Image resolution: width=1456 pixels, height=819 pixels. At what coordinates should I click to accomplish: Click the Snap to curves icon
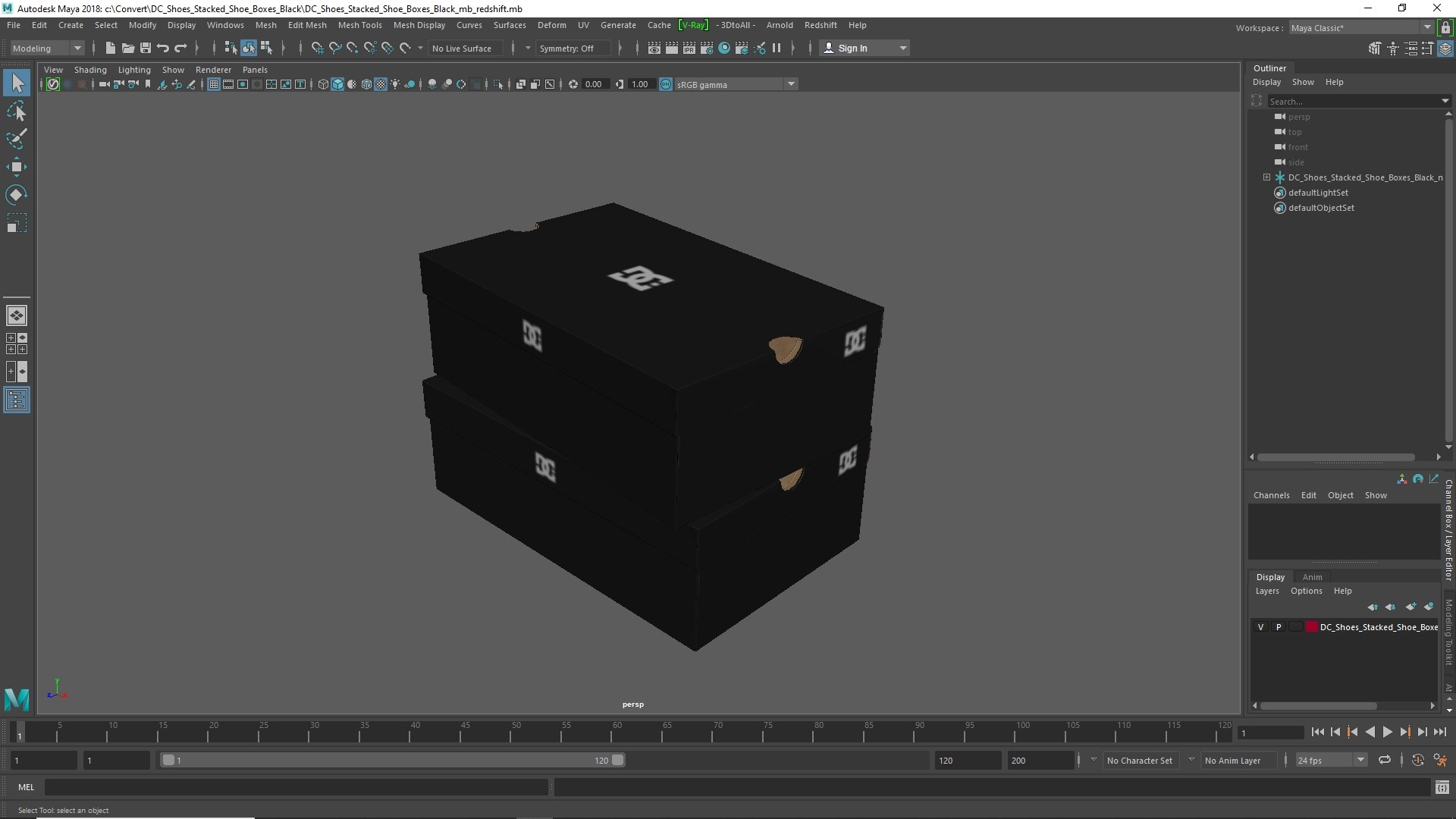pyautogui.click(x=334, y=48)
